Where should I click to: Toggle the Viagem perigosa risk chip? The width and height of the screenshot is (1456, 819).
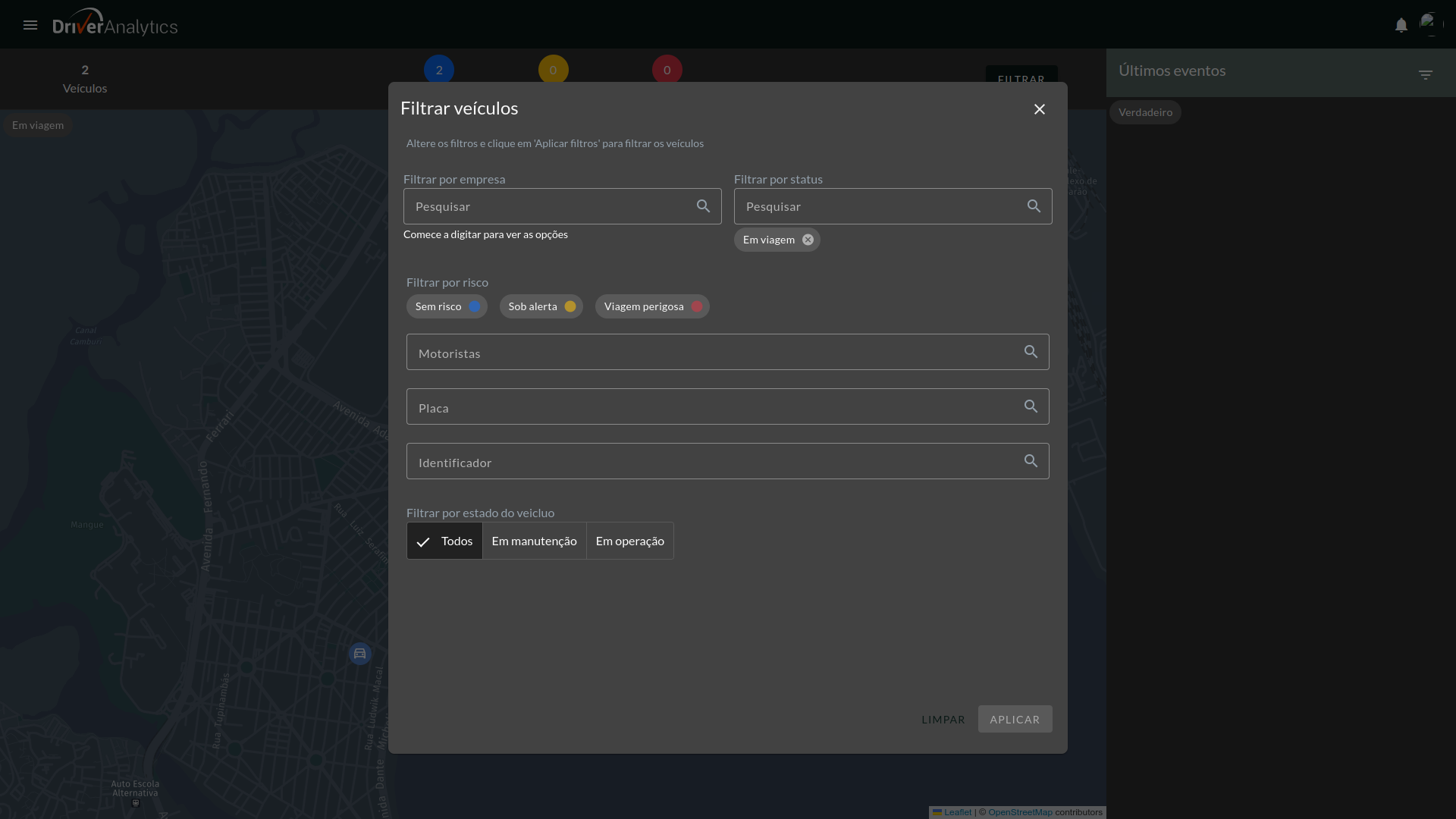click(x=652, y=306)
